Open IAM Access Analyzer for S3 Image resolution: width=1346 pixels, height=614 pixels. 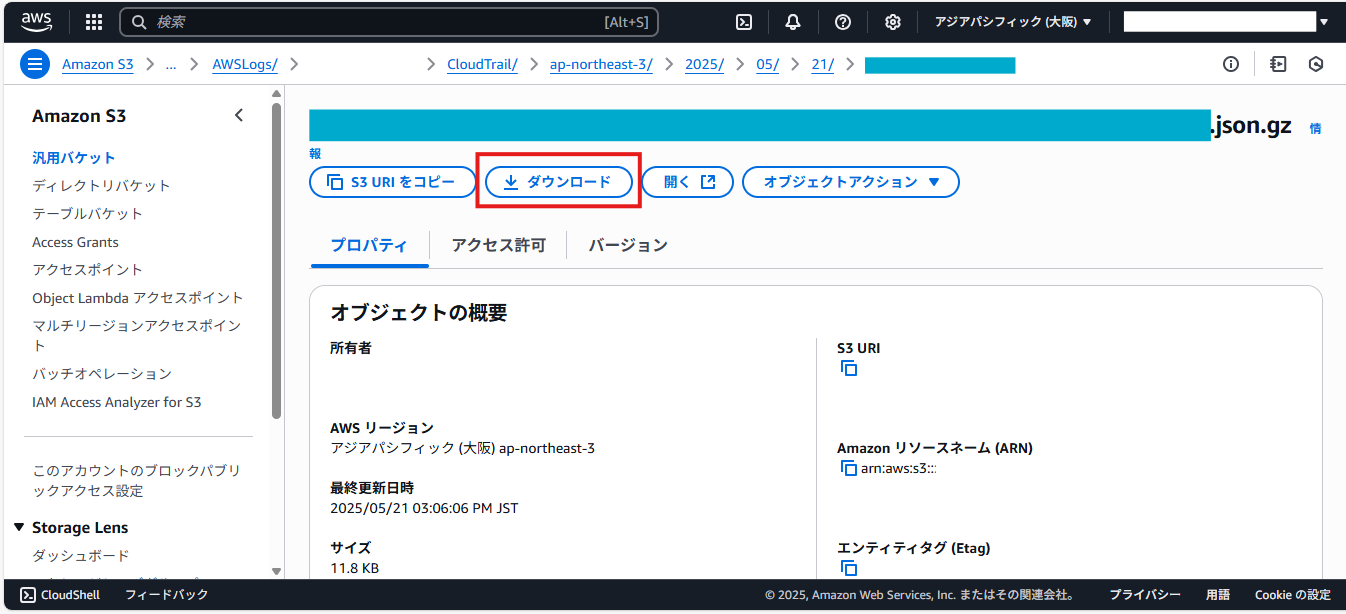click(117, 402)
